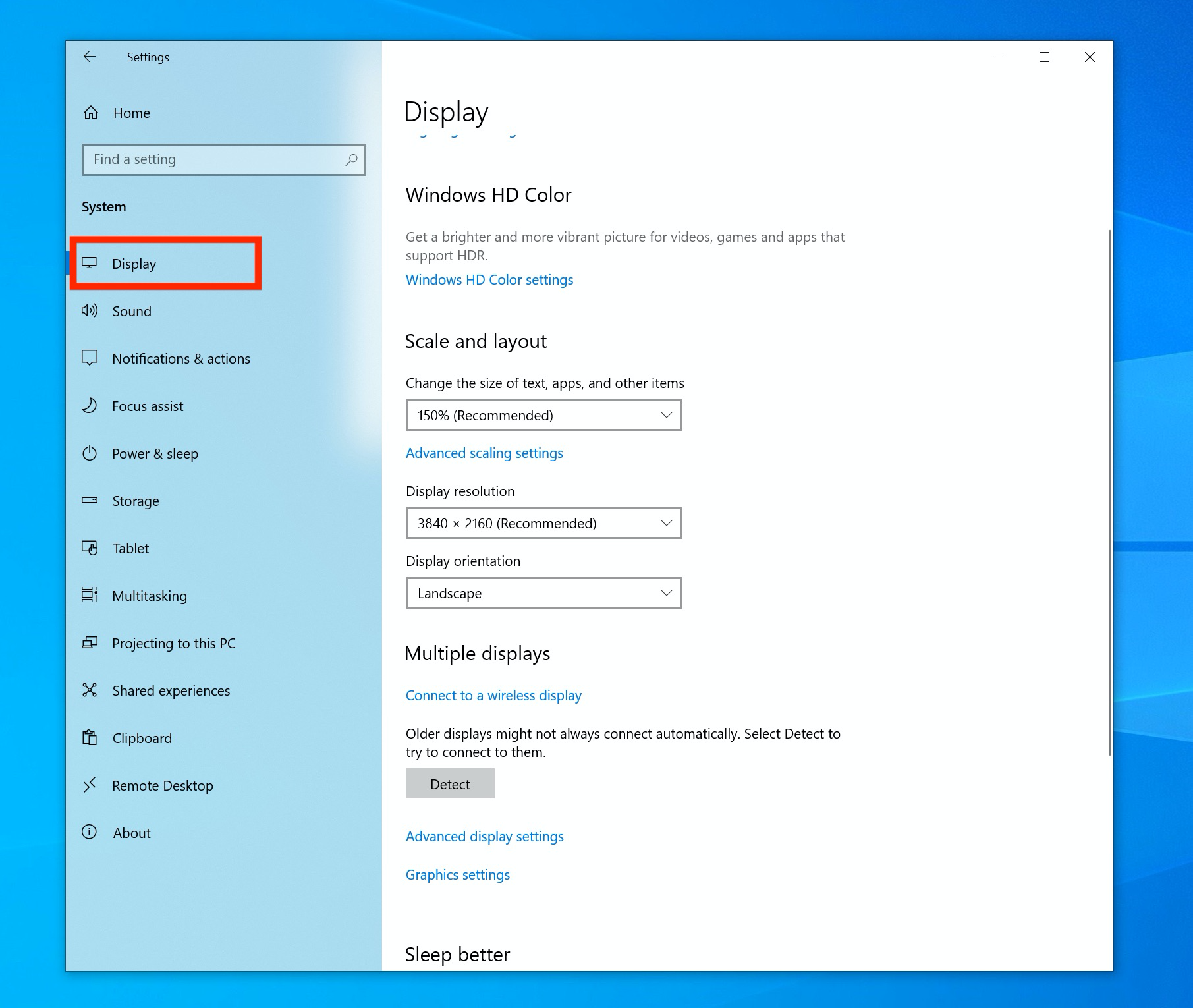Click the Display orientation label

[462, 561]
